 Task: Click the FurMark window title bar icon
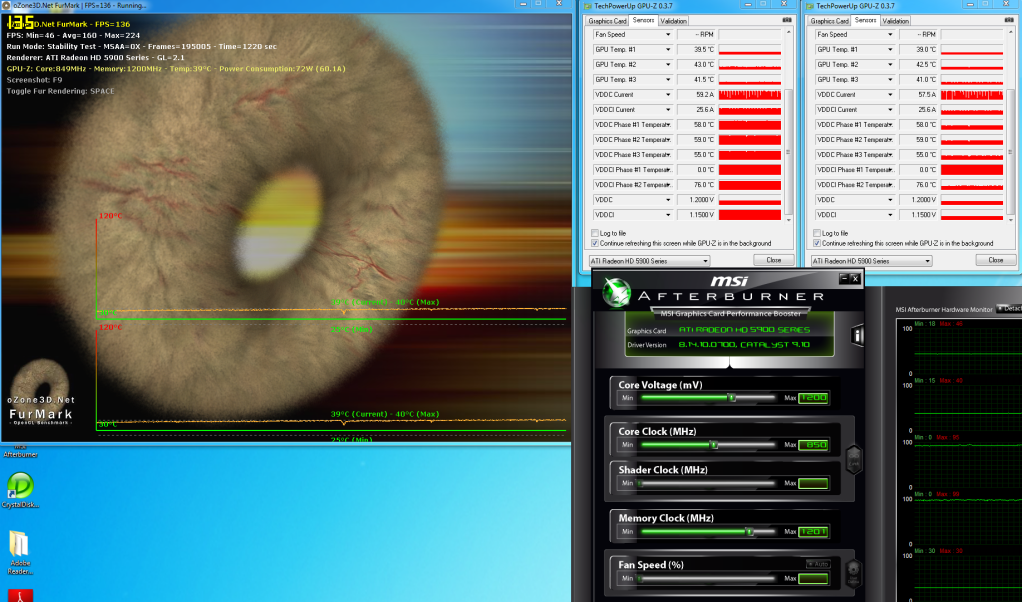tap(7, 5)
